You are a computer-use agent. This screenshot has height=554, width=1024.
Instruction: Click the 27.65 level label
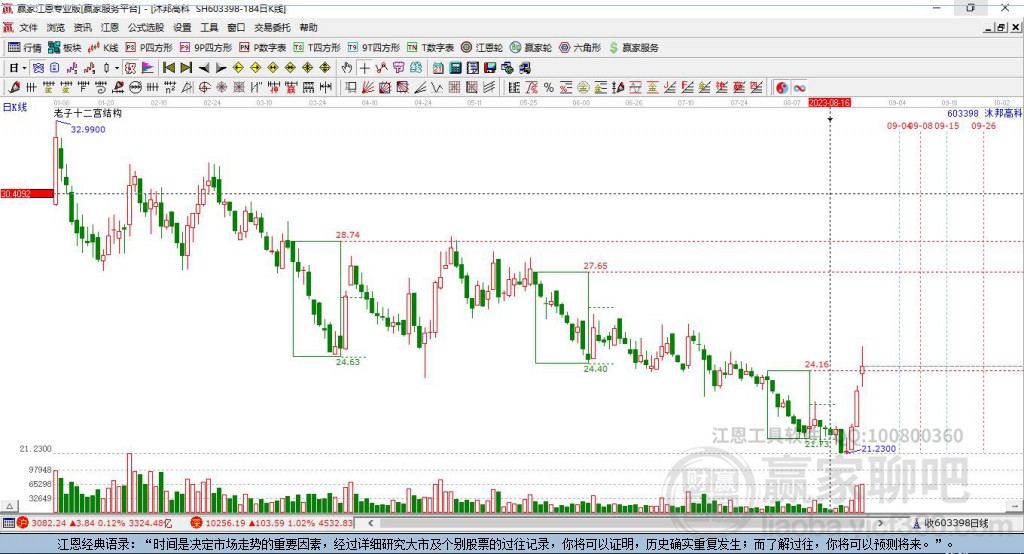595,266
